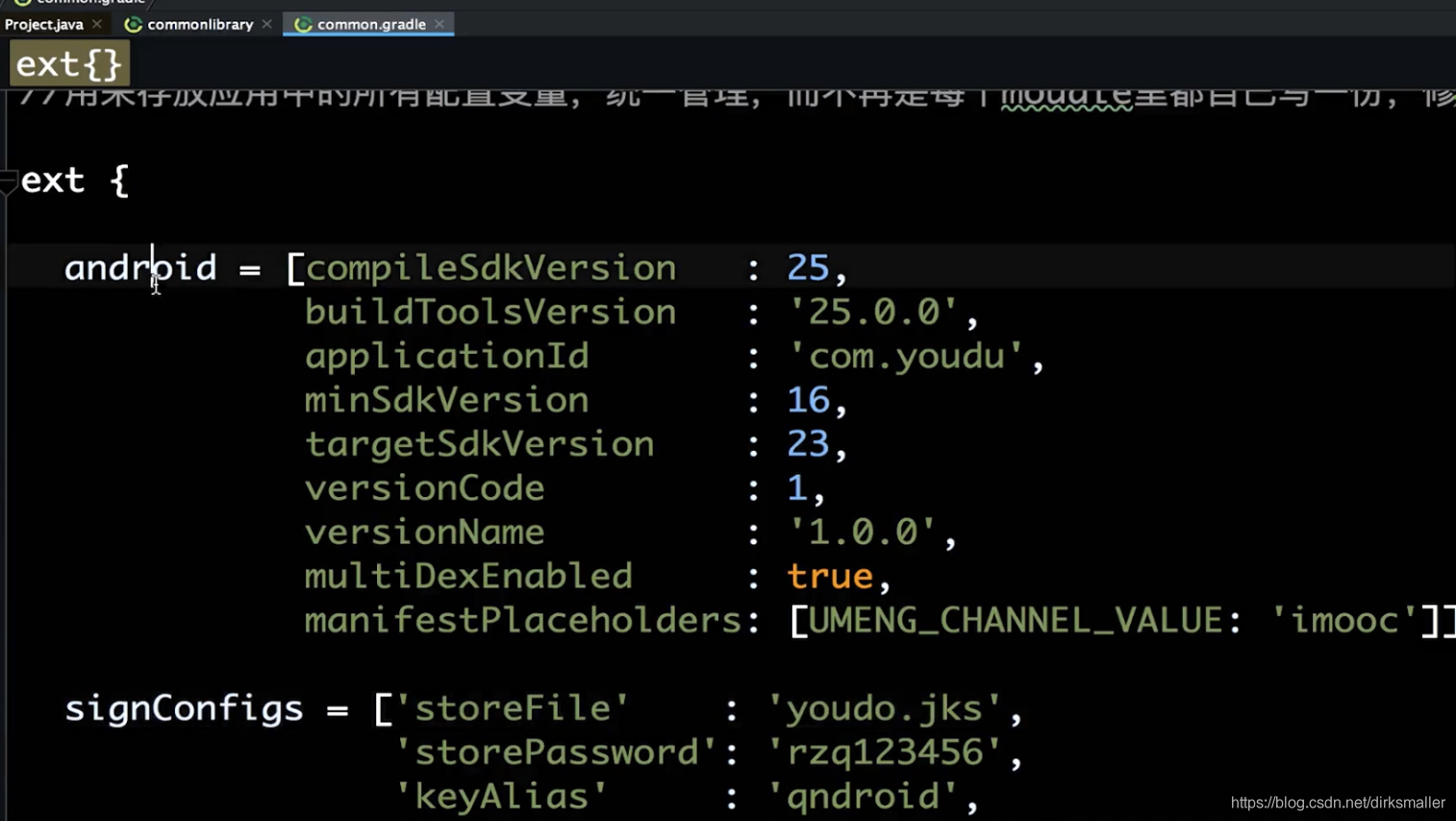Click the 'keyAlias' key

click(x=501, y=798)
